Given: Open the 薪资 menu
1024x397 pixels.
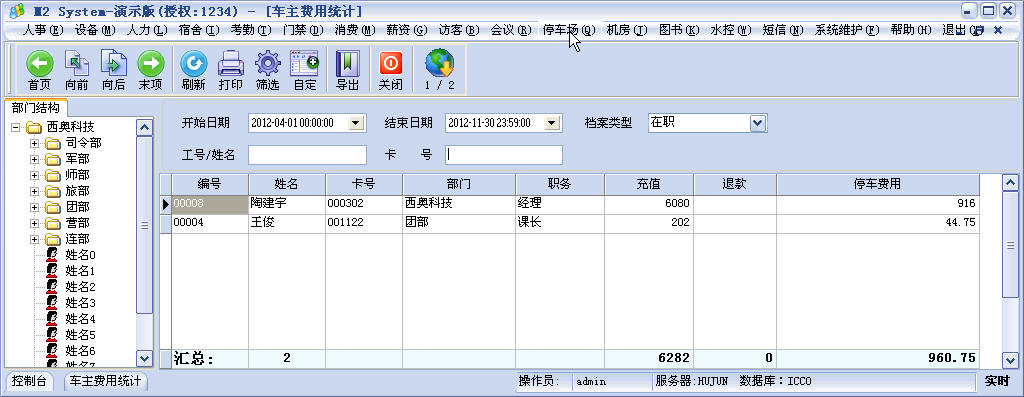Looking at the screenshot, I should (407, 30).
